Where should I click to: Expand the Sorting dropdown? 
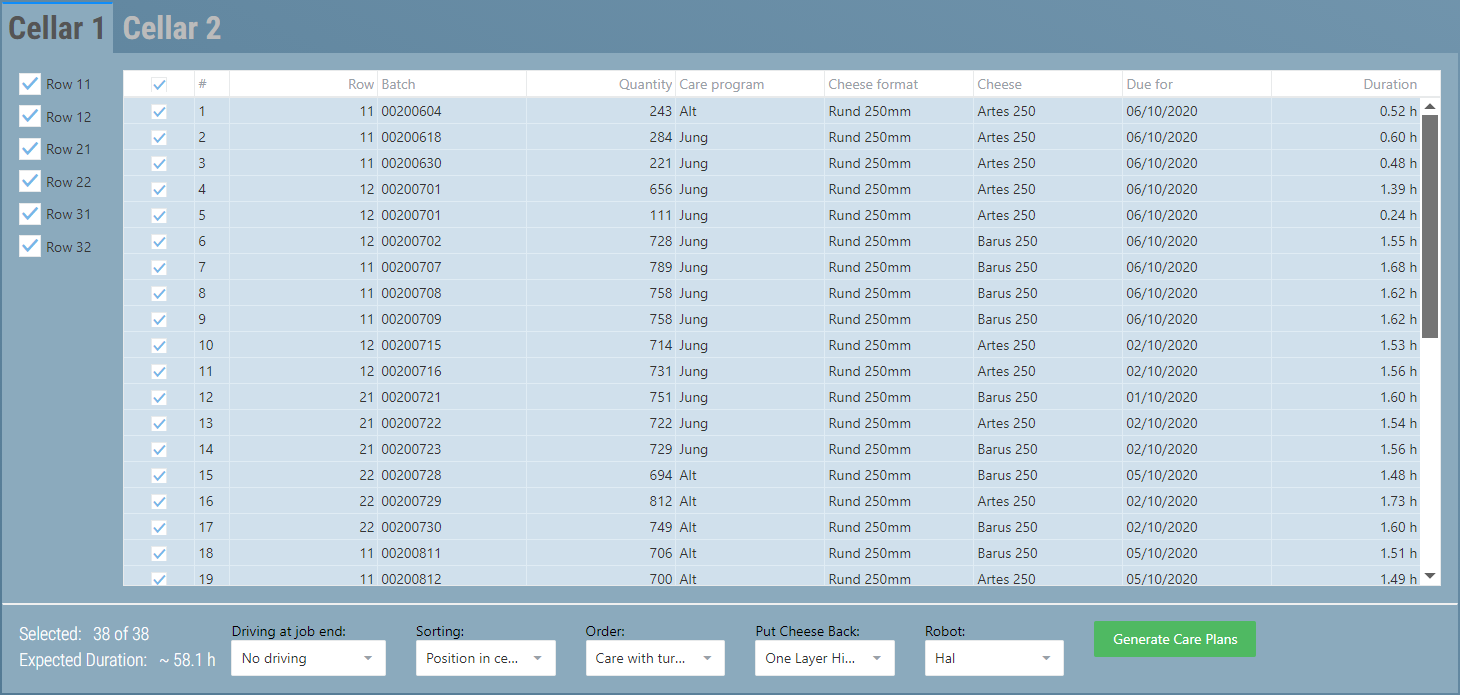point(485,658)
